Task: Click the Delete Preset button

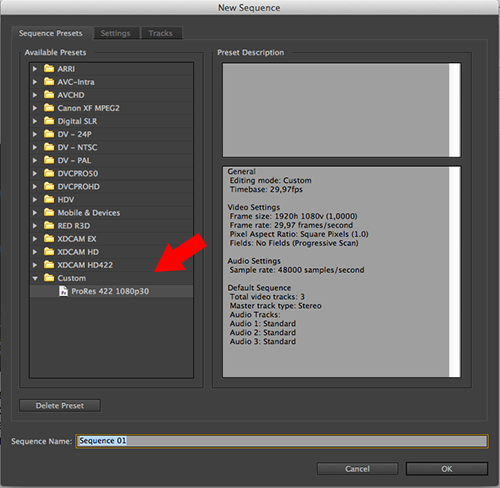Action: [x=60, y=406]
